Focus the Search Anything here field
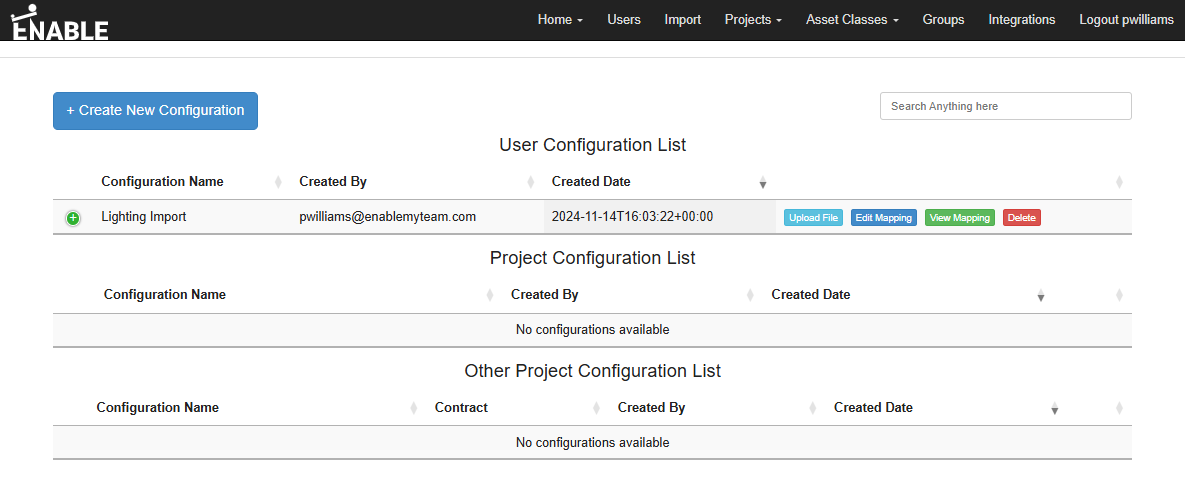The height and width of the screenshot is (492, 1185). point(1005,106)
